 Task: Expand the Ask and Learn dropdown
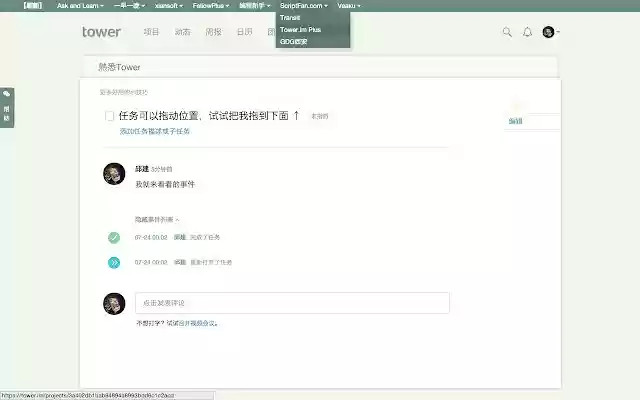(80, 6)
